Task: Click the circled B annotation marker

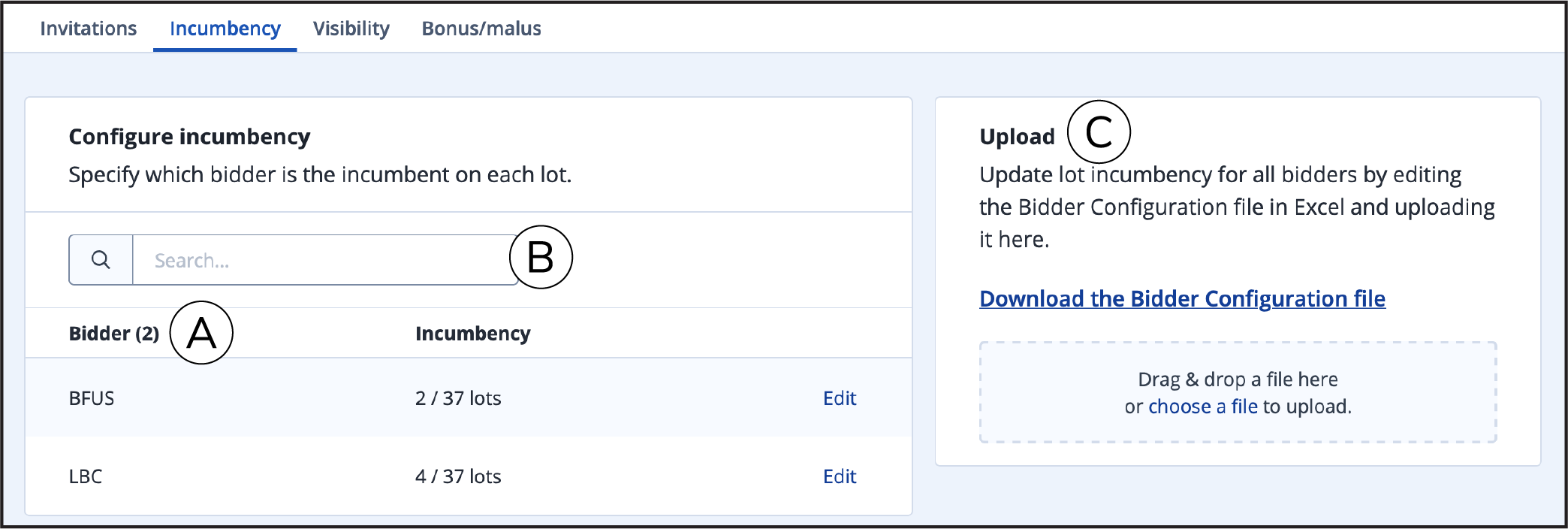Action: point(541,257)
